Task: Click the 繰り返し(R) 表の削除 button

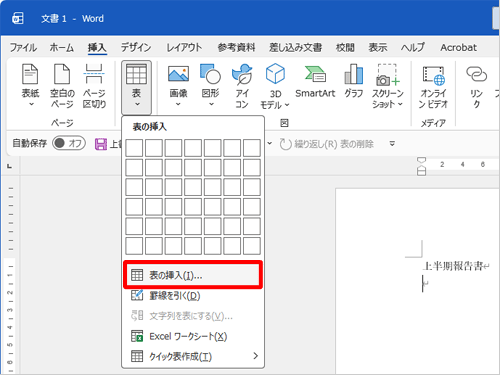Action: (x=326, y=144)
